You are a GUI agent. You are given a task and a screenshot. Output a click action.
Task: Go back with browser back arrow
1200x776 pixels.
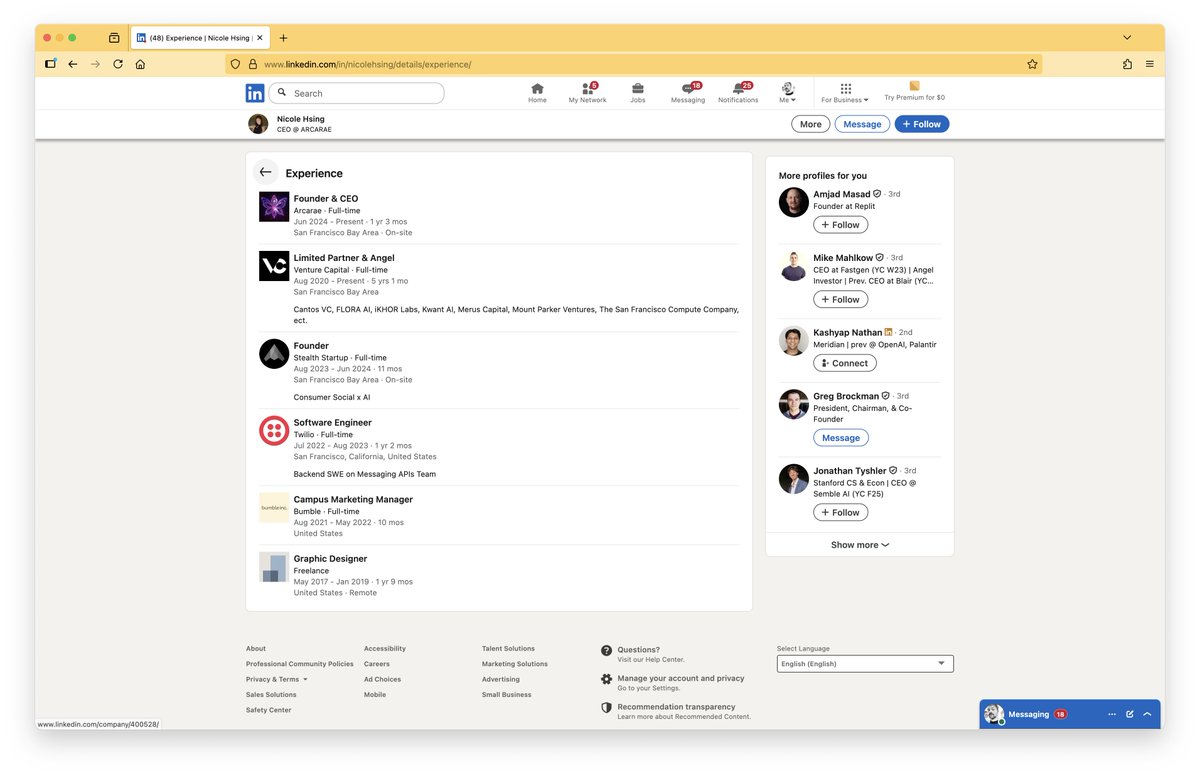tap(73, 64)
